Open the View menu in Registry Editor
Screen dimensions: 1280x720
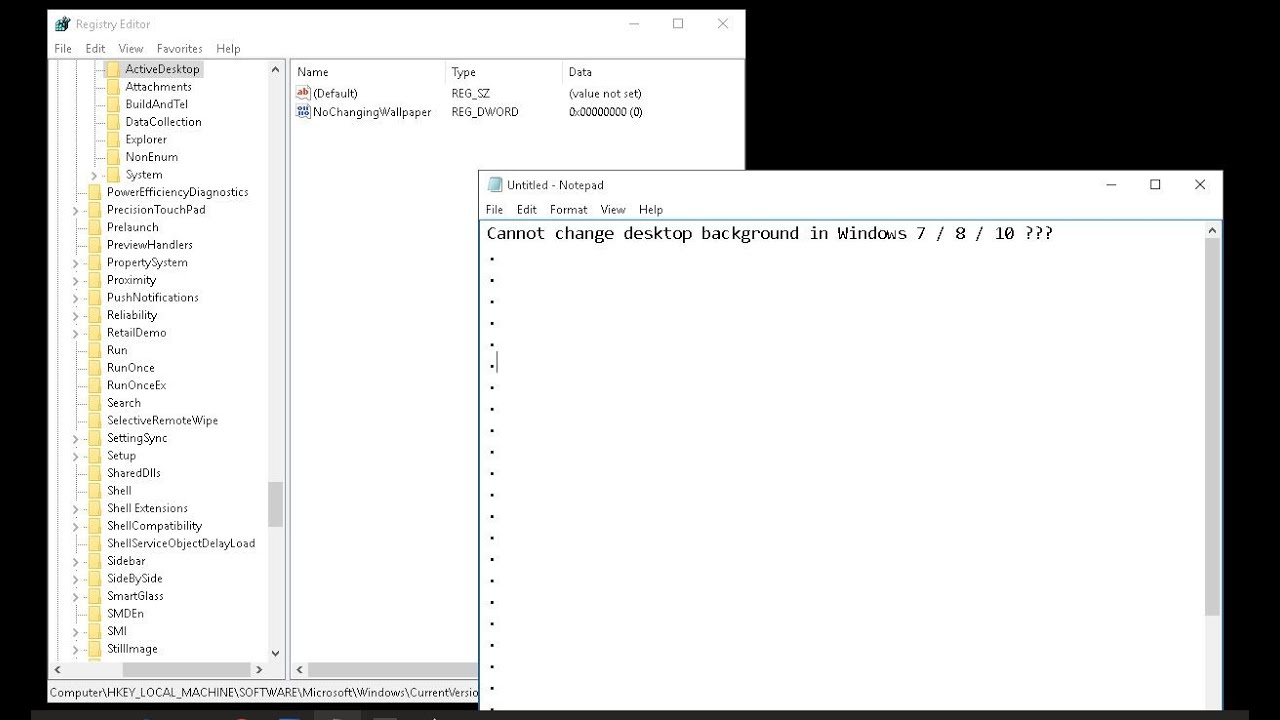click(x=131, y=48)
